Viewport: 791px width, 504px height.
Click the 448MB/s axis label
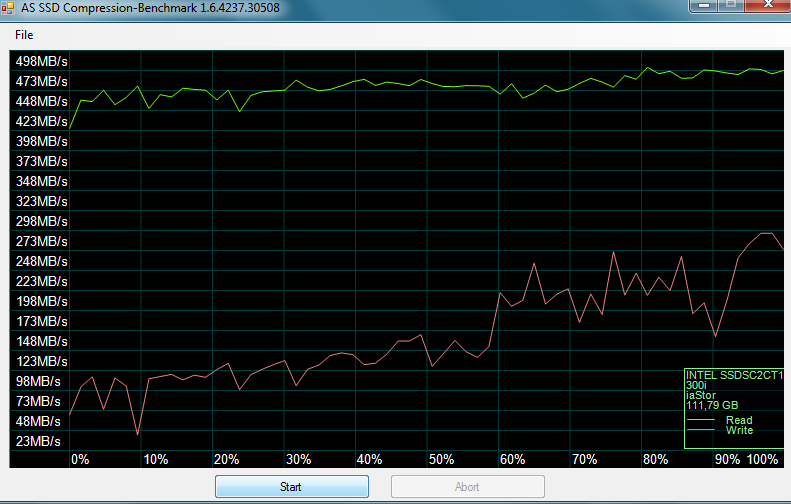[x=41, y=101]
